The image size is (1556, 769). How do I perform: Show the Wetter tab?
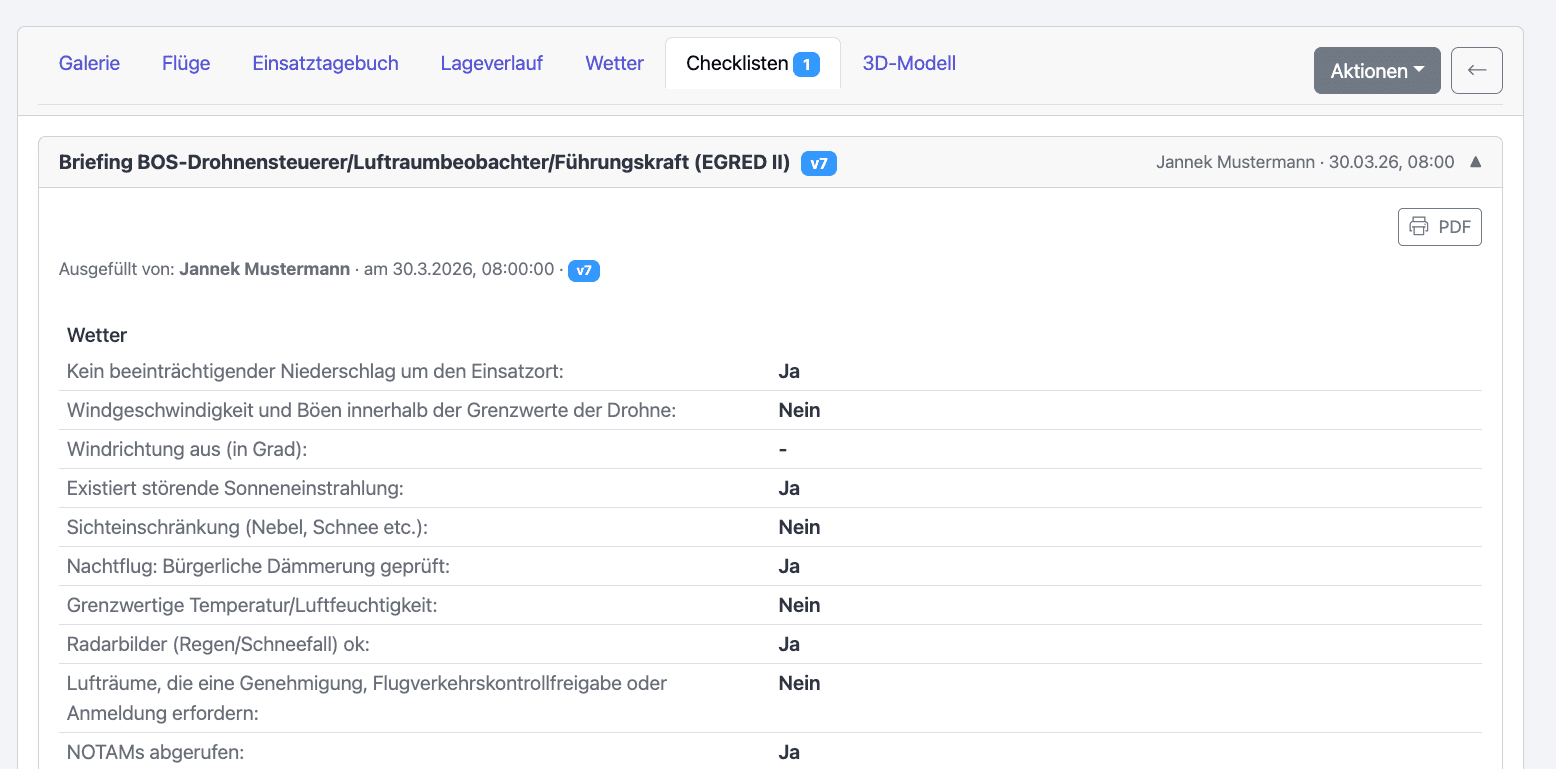coord(614,63)
